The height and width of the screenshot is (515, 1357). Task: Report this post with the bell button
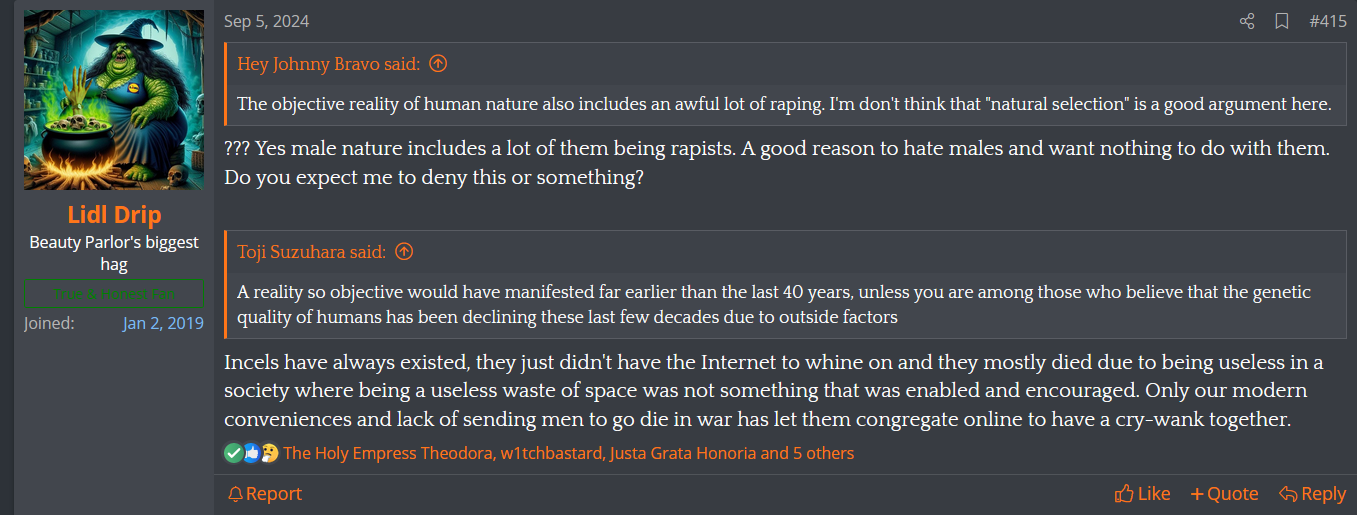(x=265, y=493)
